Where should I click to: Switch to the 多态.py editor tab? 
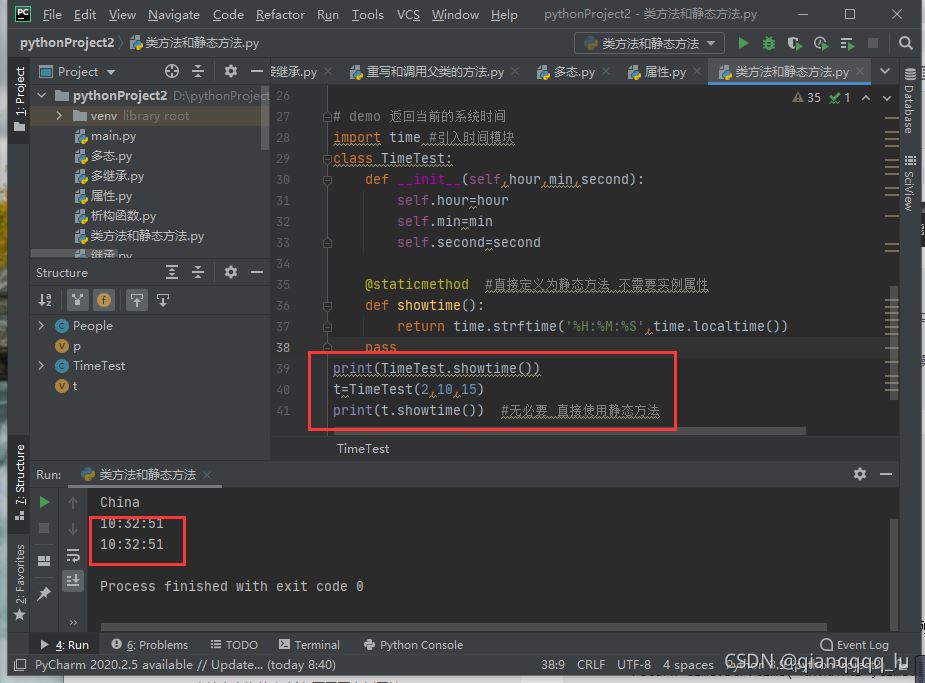(x=567, y=72)
